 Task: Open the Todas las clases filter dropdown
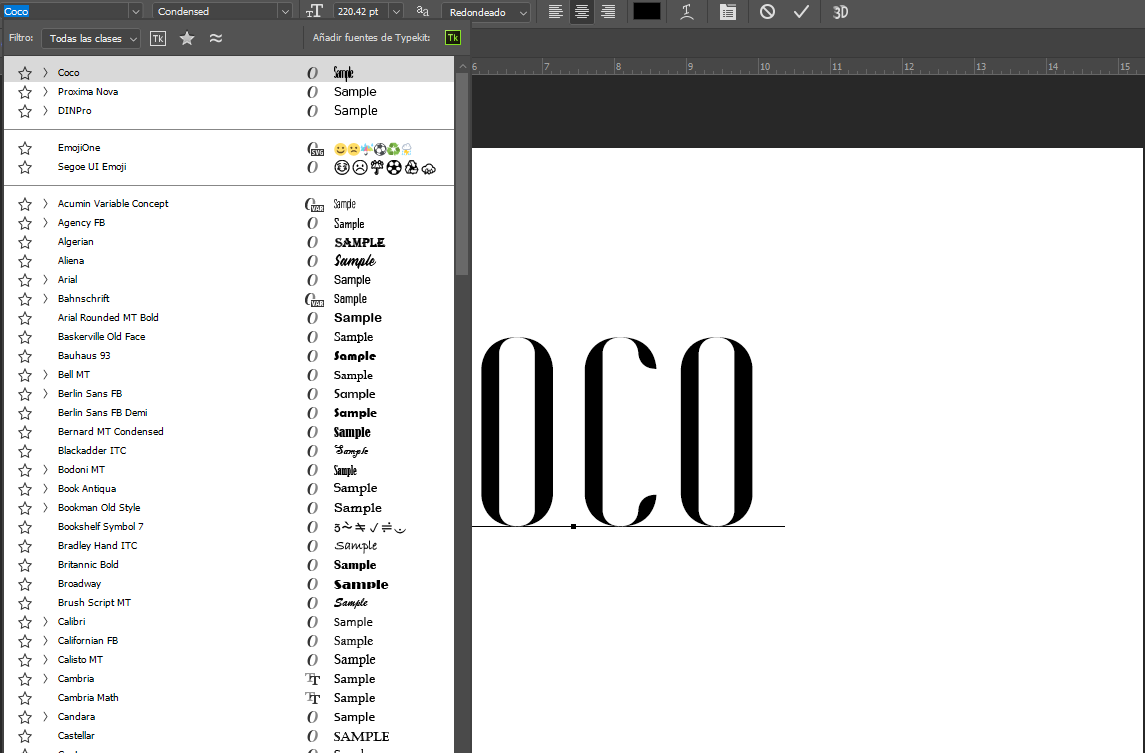tap(91, 38)
